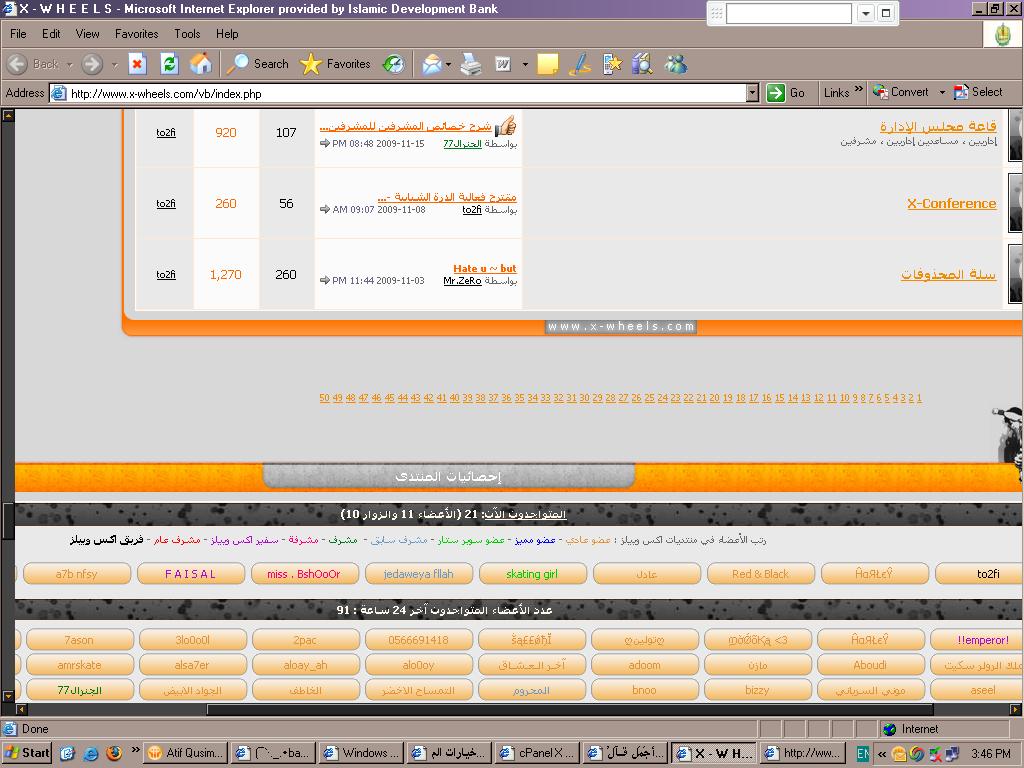Expand the Convert dropdown arrow

point(942,92)
